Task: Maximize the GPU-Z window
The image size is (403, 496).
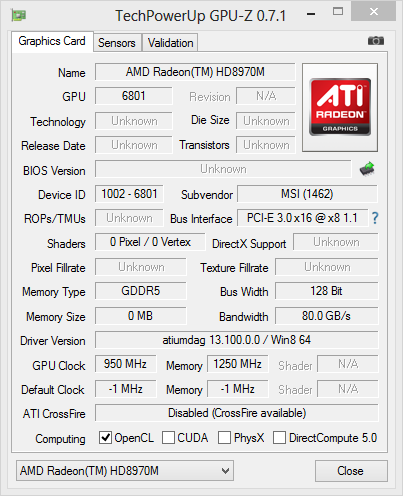Action: coord(338,12)
